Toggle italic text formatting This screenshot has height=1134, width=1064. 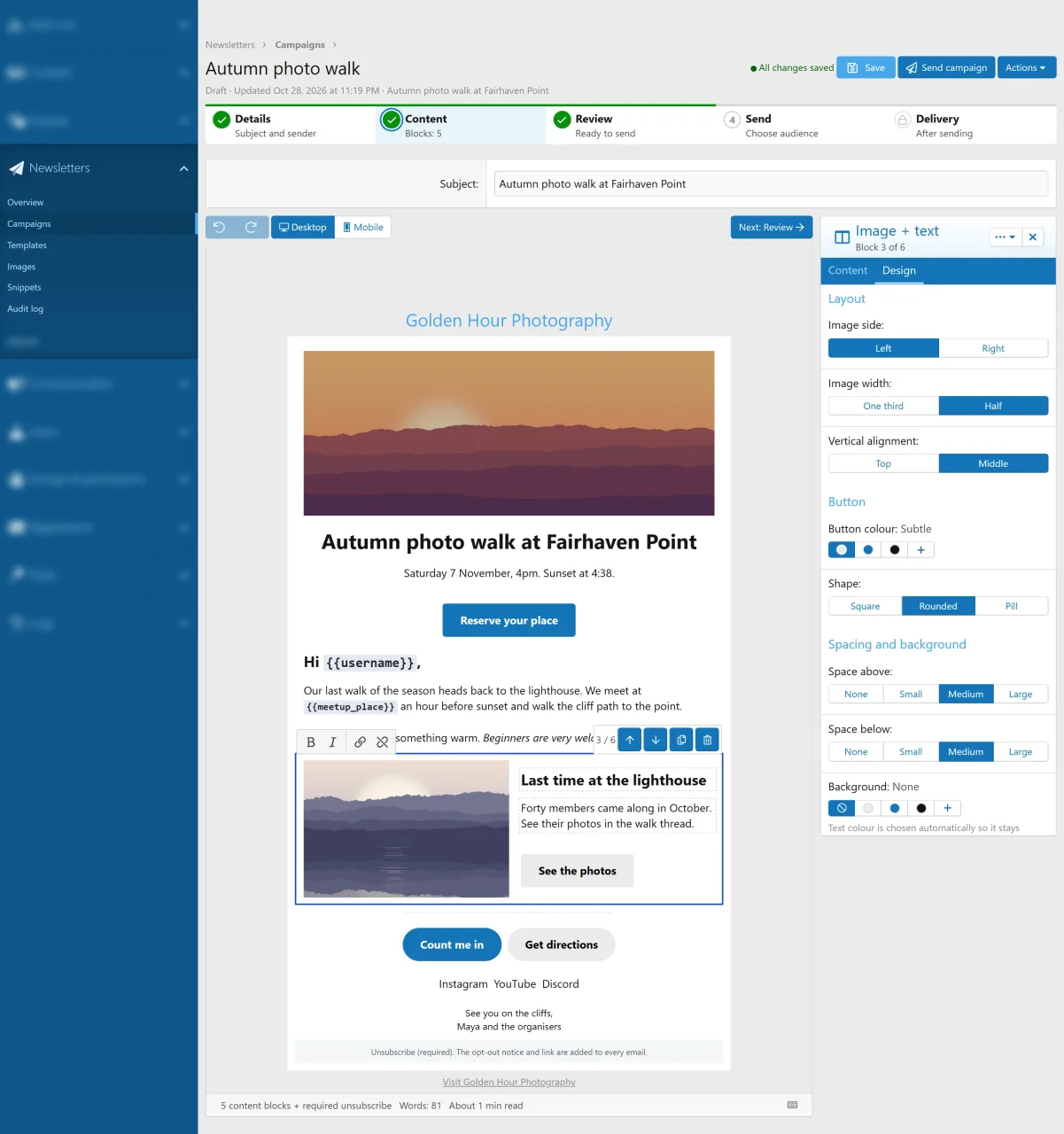pos(333,742)
